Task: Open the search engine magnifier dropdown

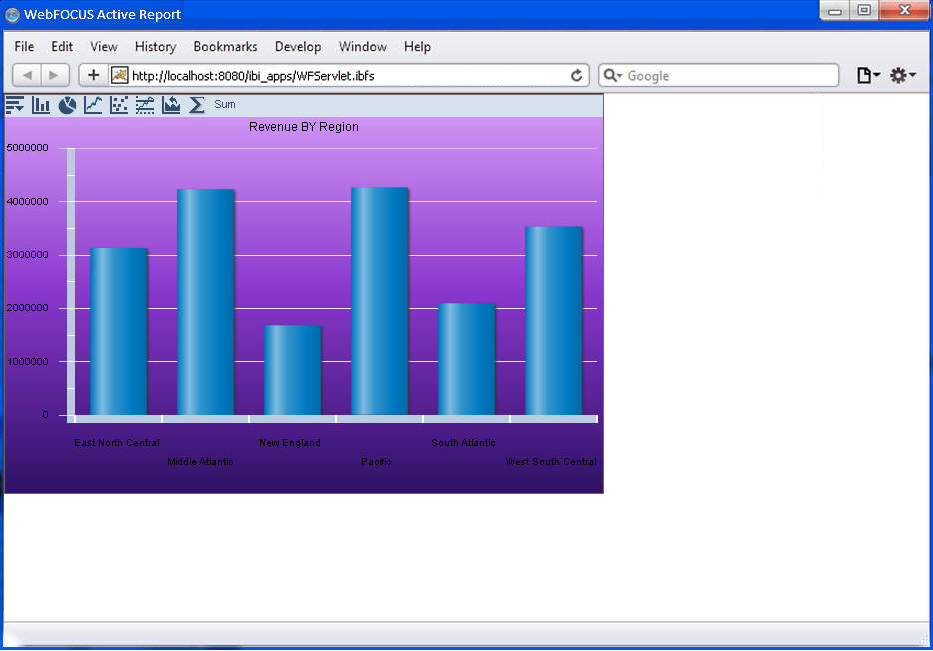Action: [612, 76]
